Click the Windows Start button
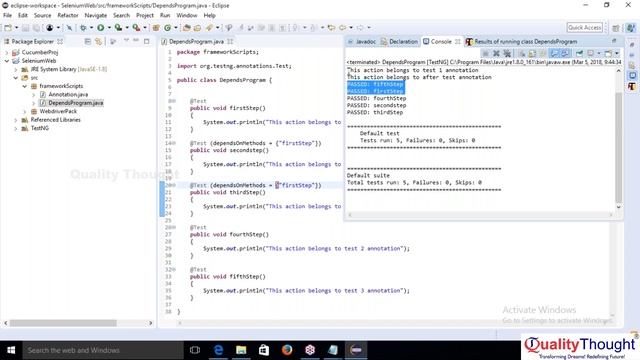Image resolution: width=640 pixels, height=360 pixels. pyautogui.click(x=11, y=350)
